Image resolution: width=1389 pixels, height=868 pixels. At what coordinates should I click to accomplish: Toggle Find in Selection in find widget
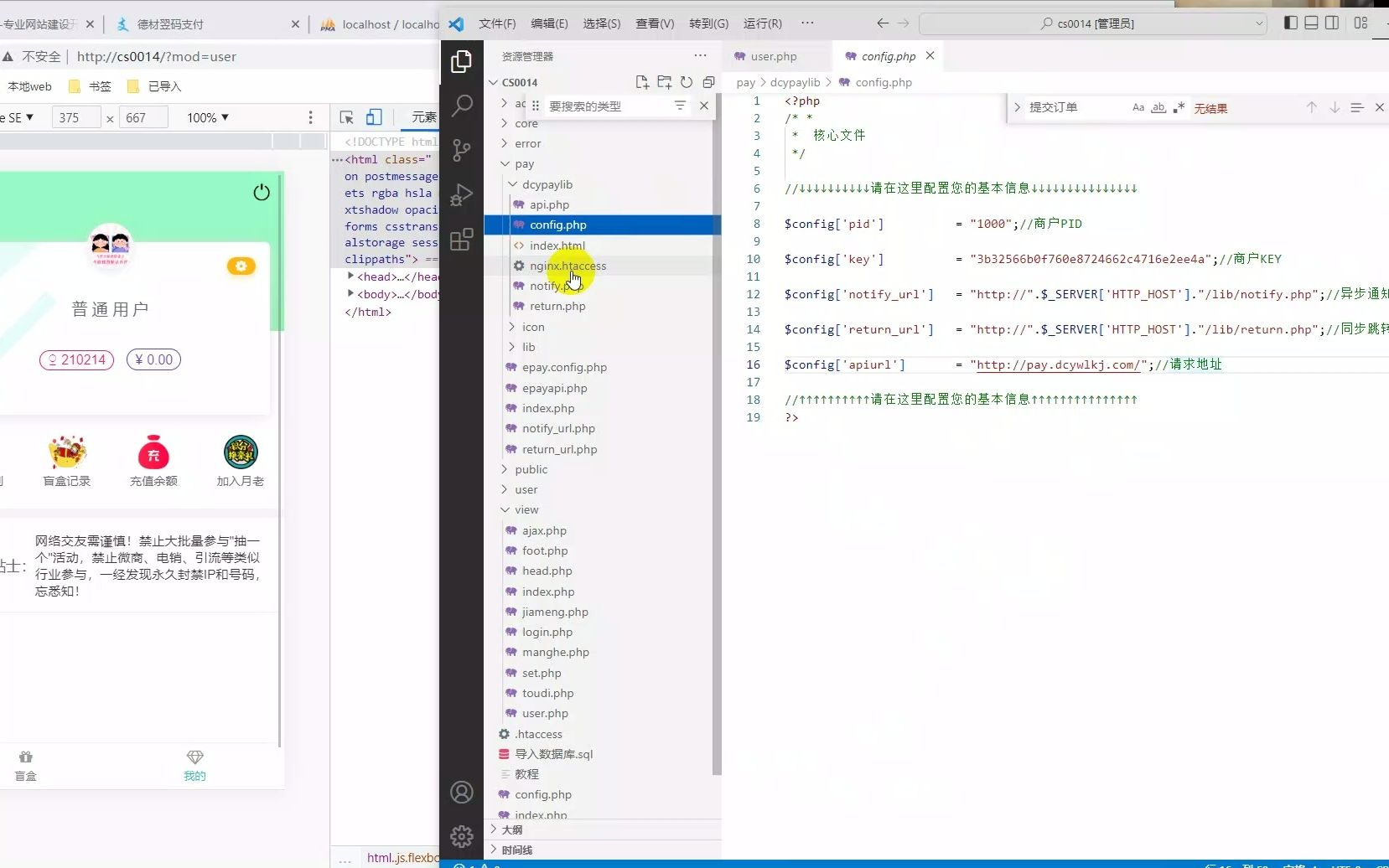(x=1357, y=107)
